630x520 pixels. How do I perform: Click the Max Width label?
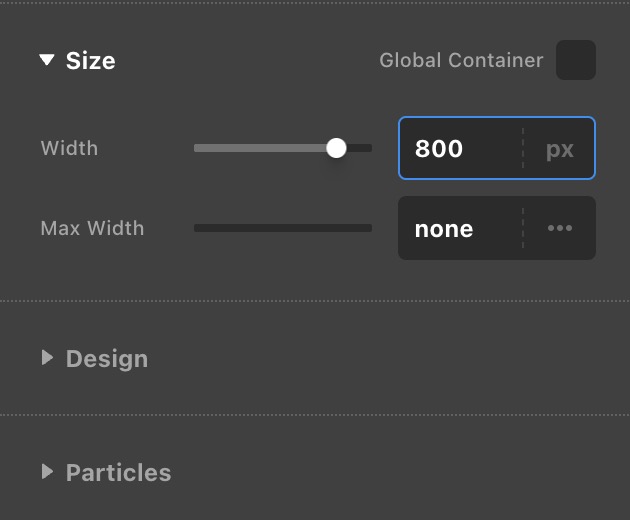coord(92,228)
